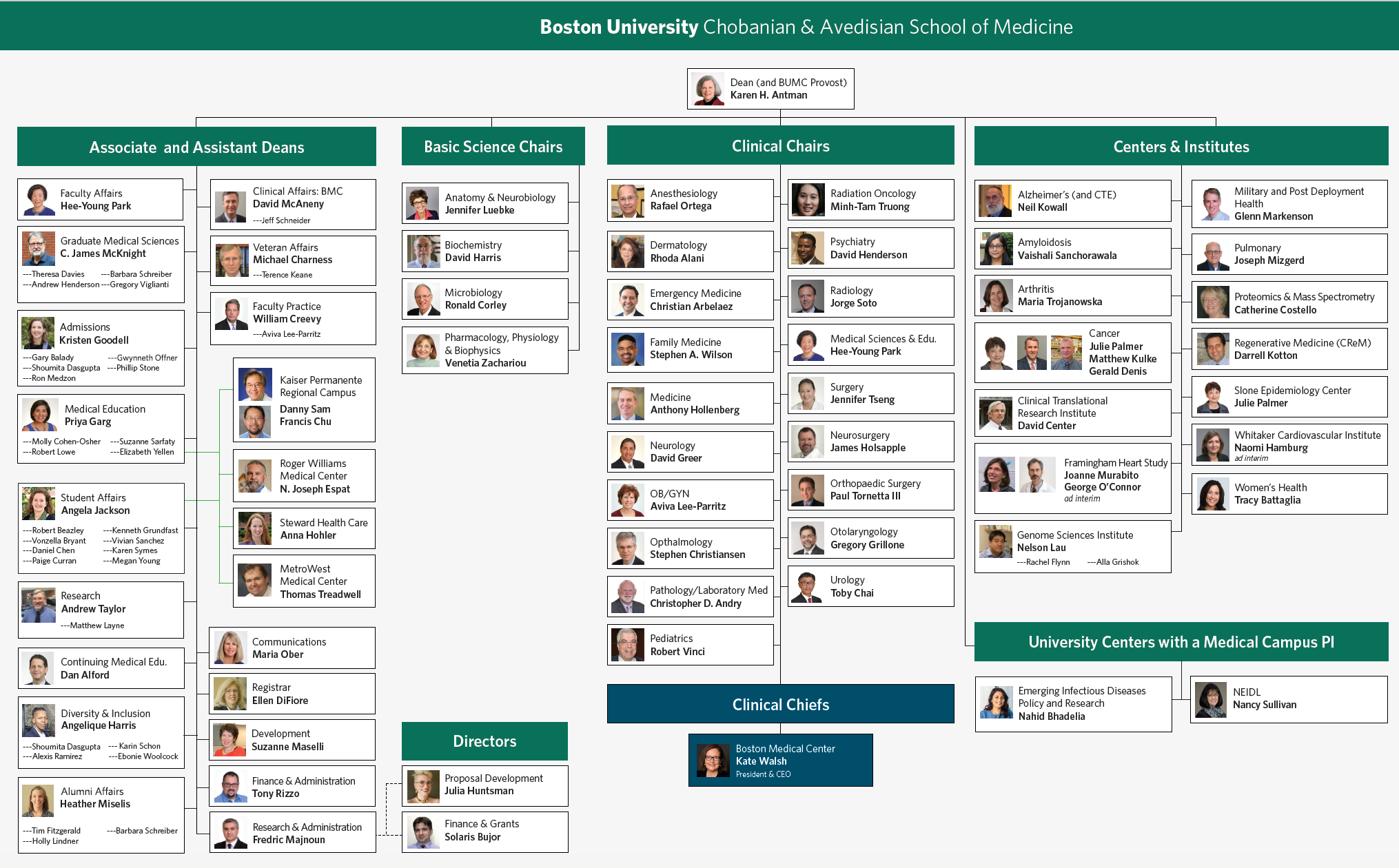Click Julia Huntsman's Proposal Development photo
Image resolution: width=1399 pixels, height=868 pixels.
coord(423,787)
